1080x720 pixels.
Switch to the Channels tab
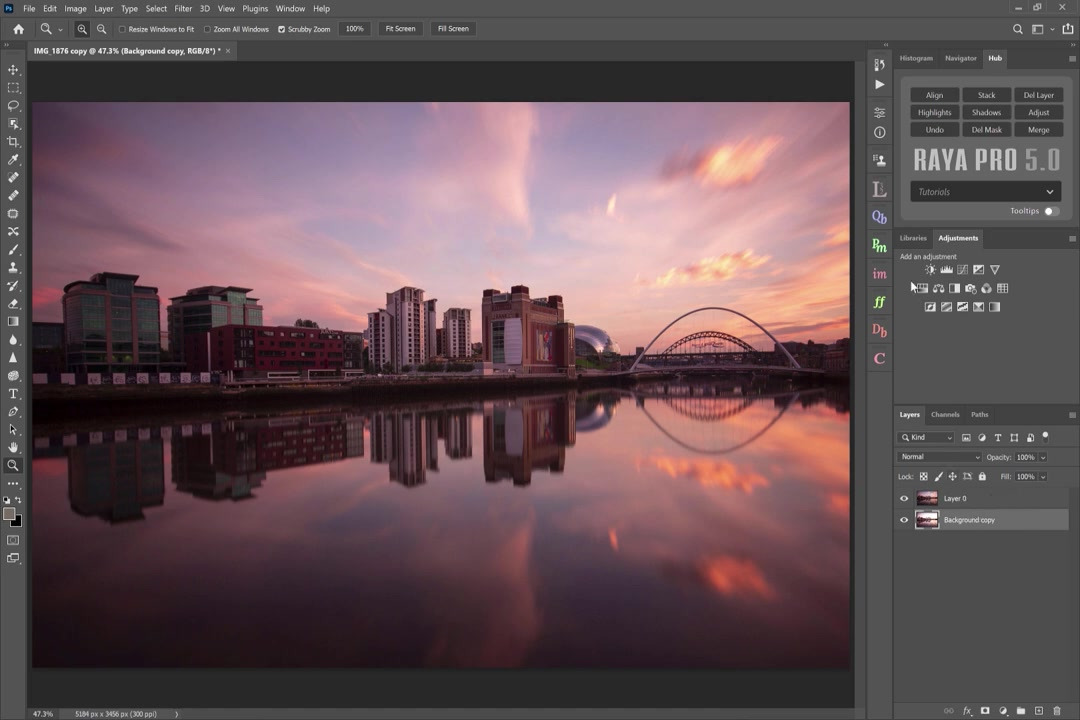(x=944, y=414)
